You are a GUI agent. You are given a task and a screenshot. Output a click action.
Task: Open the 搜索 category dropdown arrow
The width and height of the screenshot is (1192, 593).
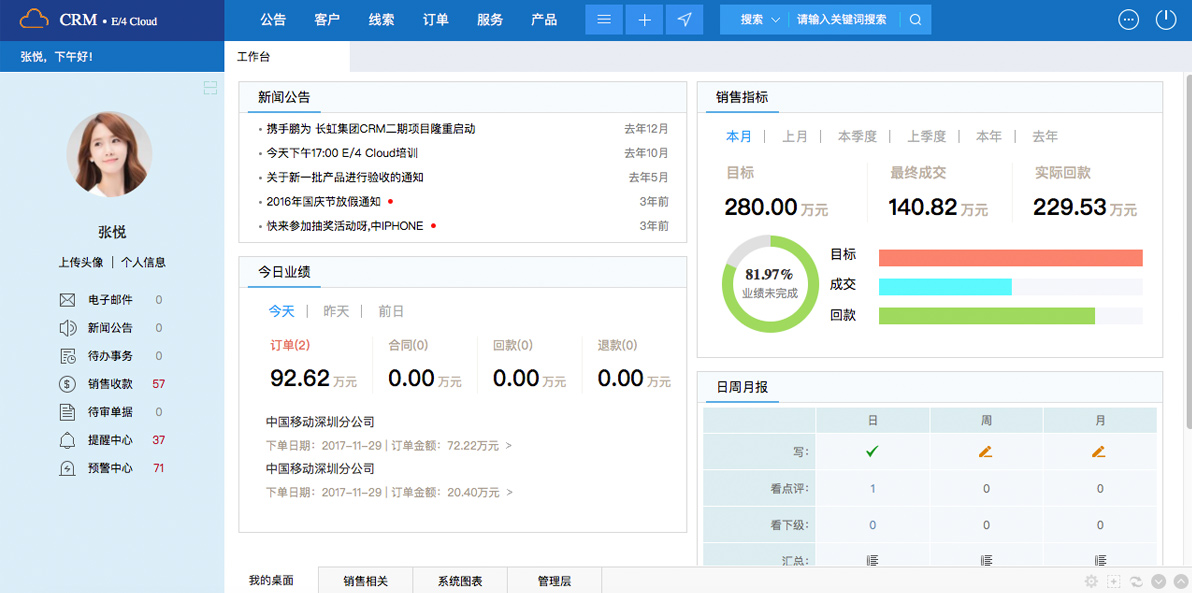coord(773,19)
